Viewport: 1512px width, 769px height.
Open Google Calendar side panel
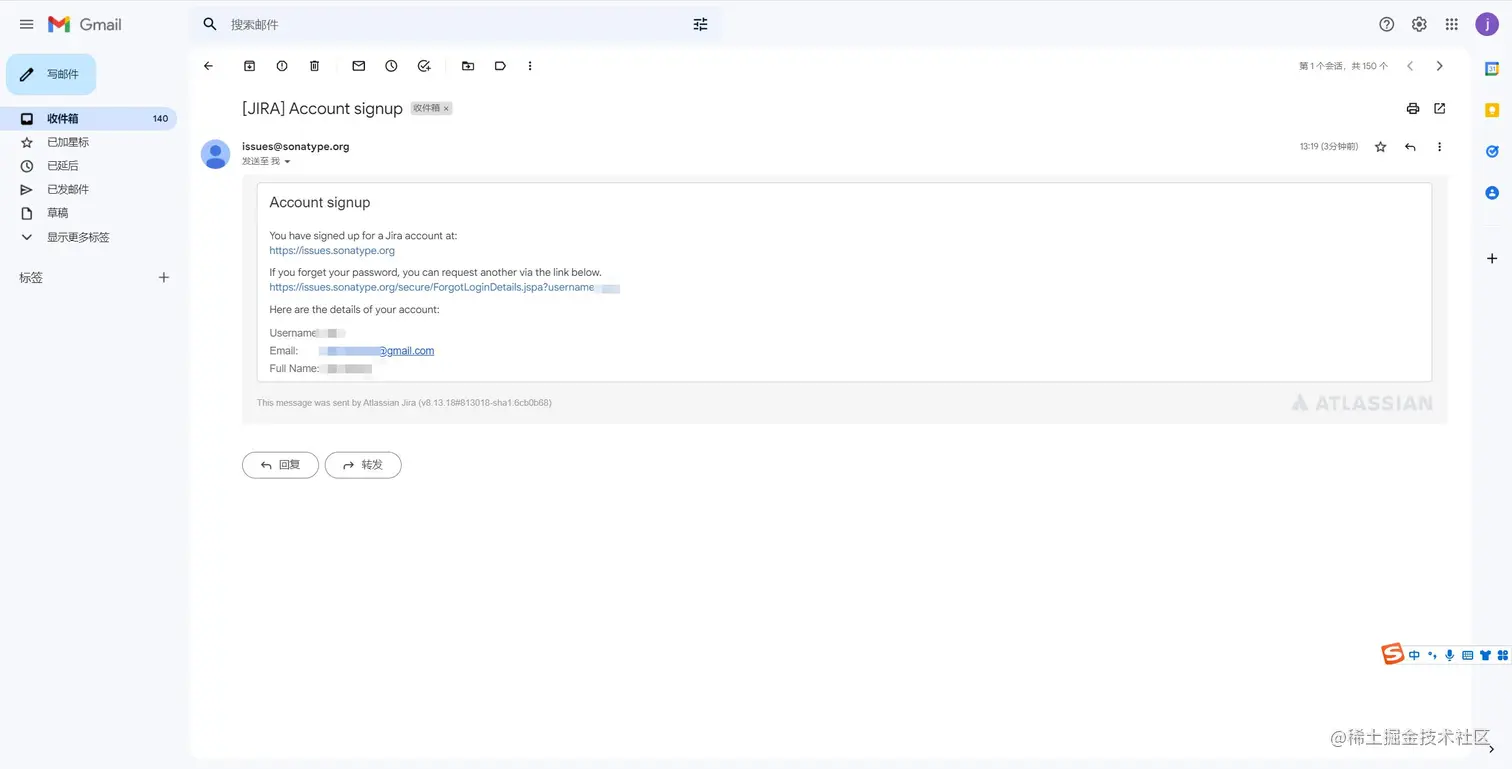(1492, 69)
